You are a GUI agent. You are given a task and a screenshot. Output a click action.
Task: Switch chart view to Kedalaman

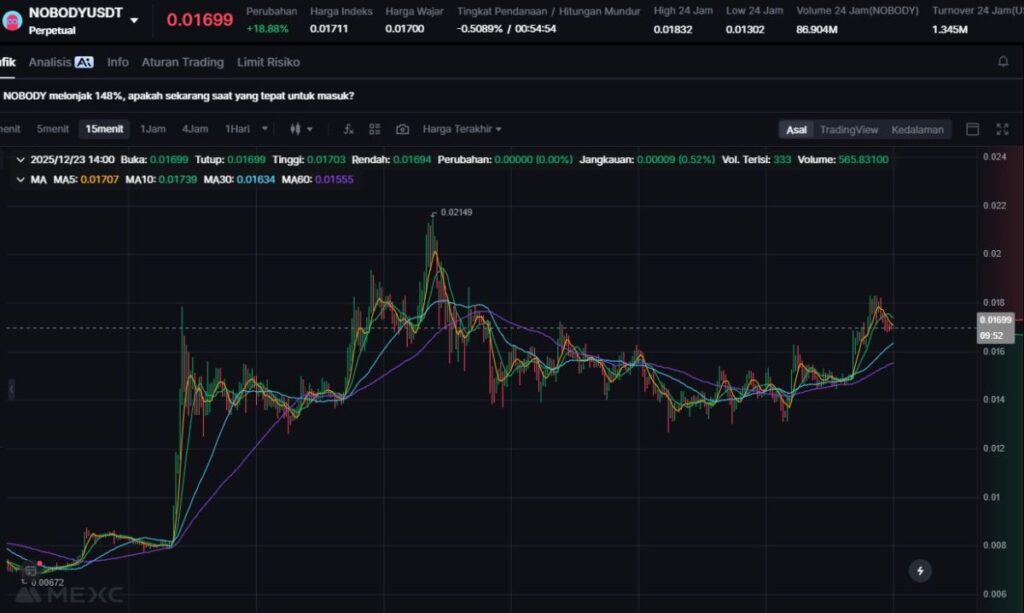(917, 129)
